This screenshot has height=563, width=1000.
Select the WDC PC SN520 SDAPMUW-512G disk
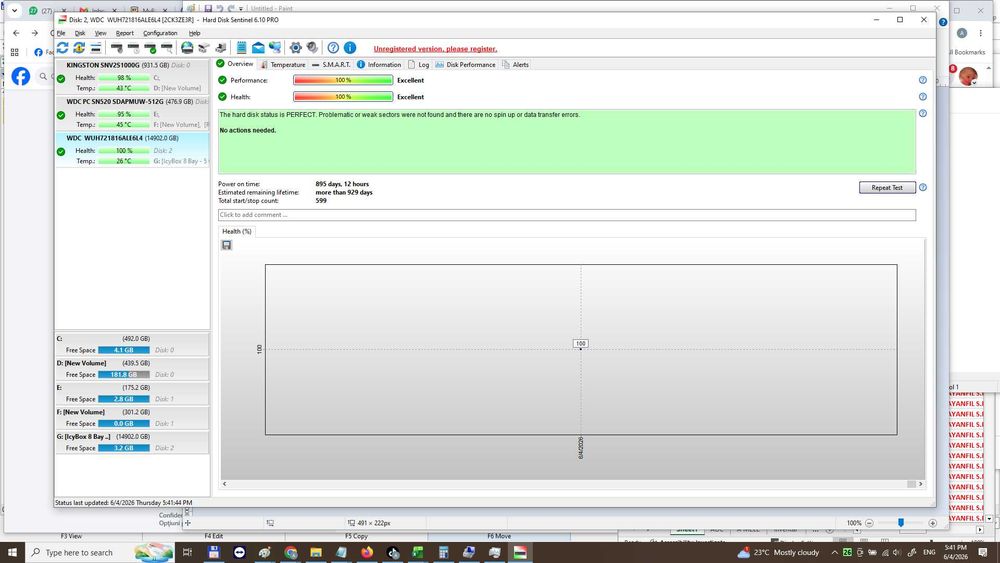[x=132, y=113]
